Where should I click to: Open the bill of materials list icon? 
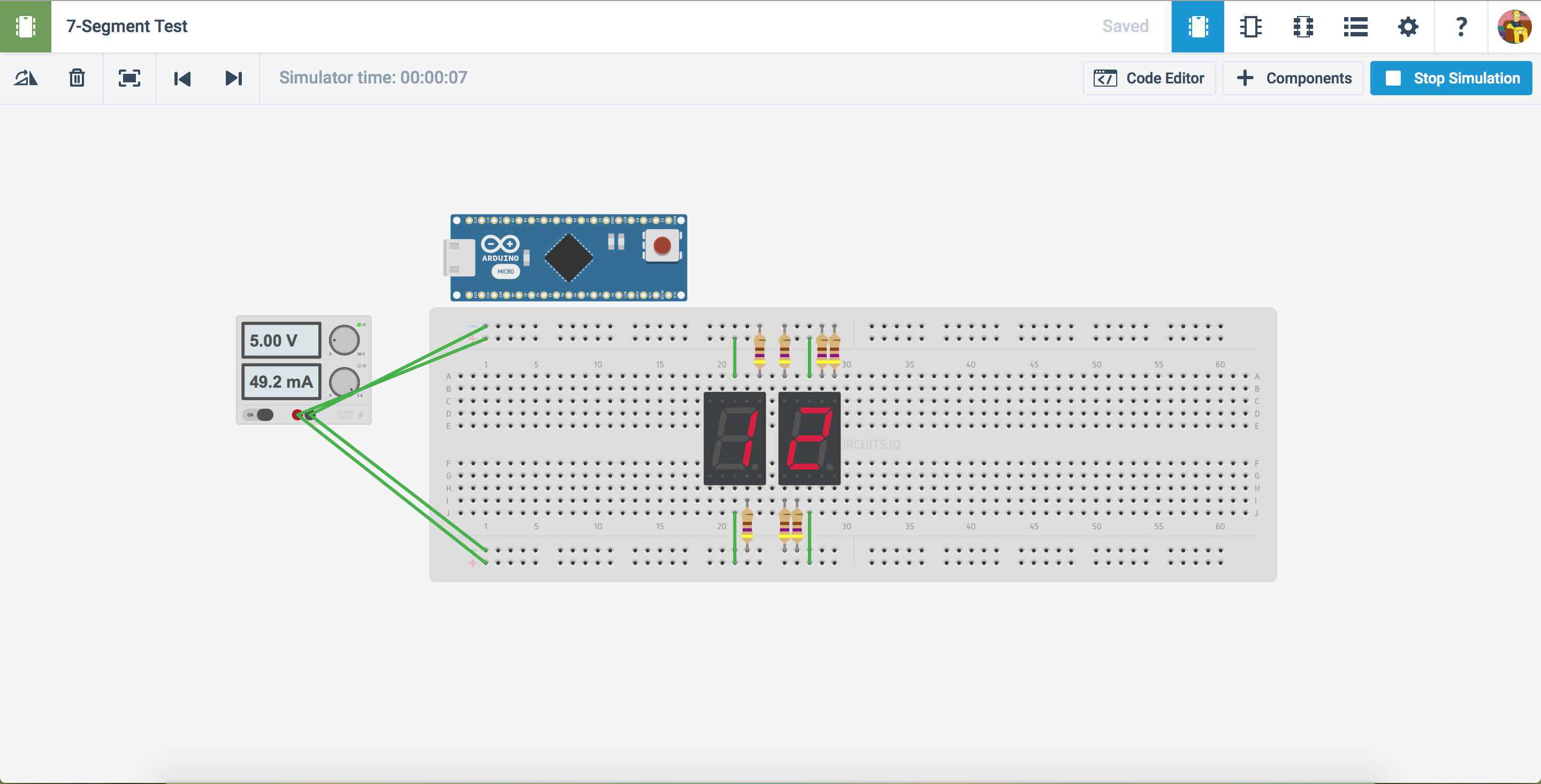coord(1355,27)
